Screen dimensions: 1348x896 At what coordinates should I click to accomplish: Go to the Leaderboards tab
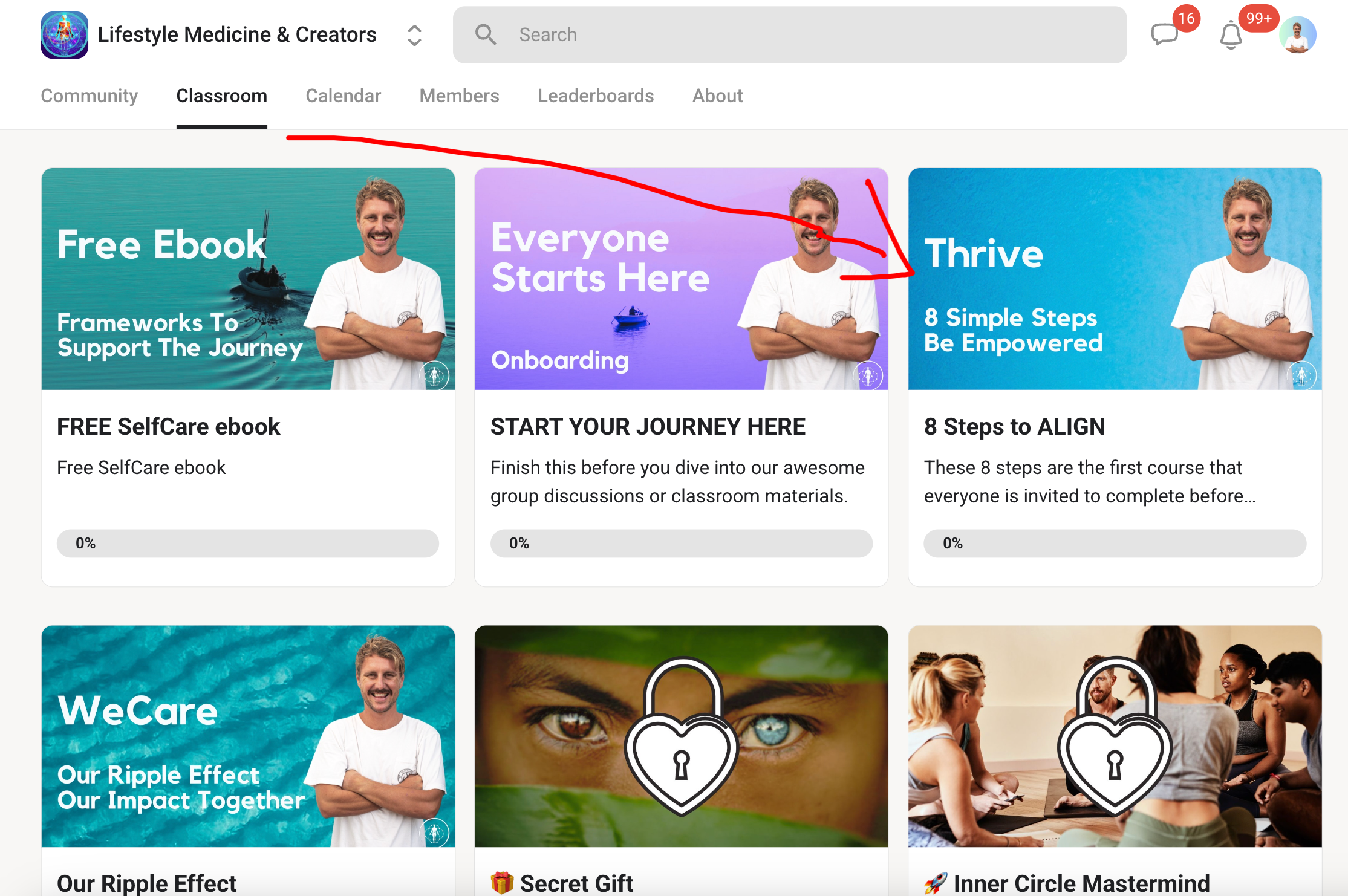(x=595, y=96)
